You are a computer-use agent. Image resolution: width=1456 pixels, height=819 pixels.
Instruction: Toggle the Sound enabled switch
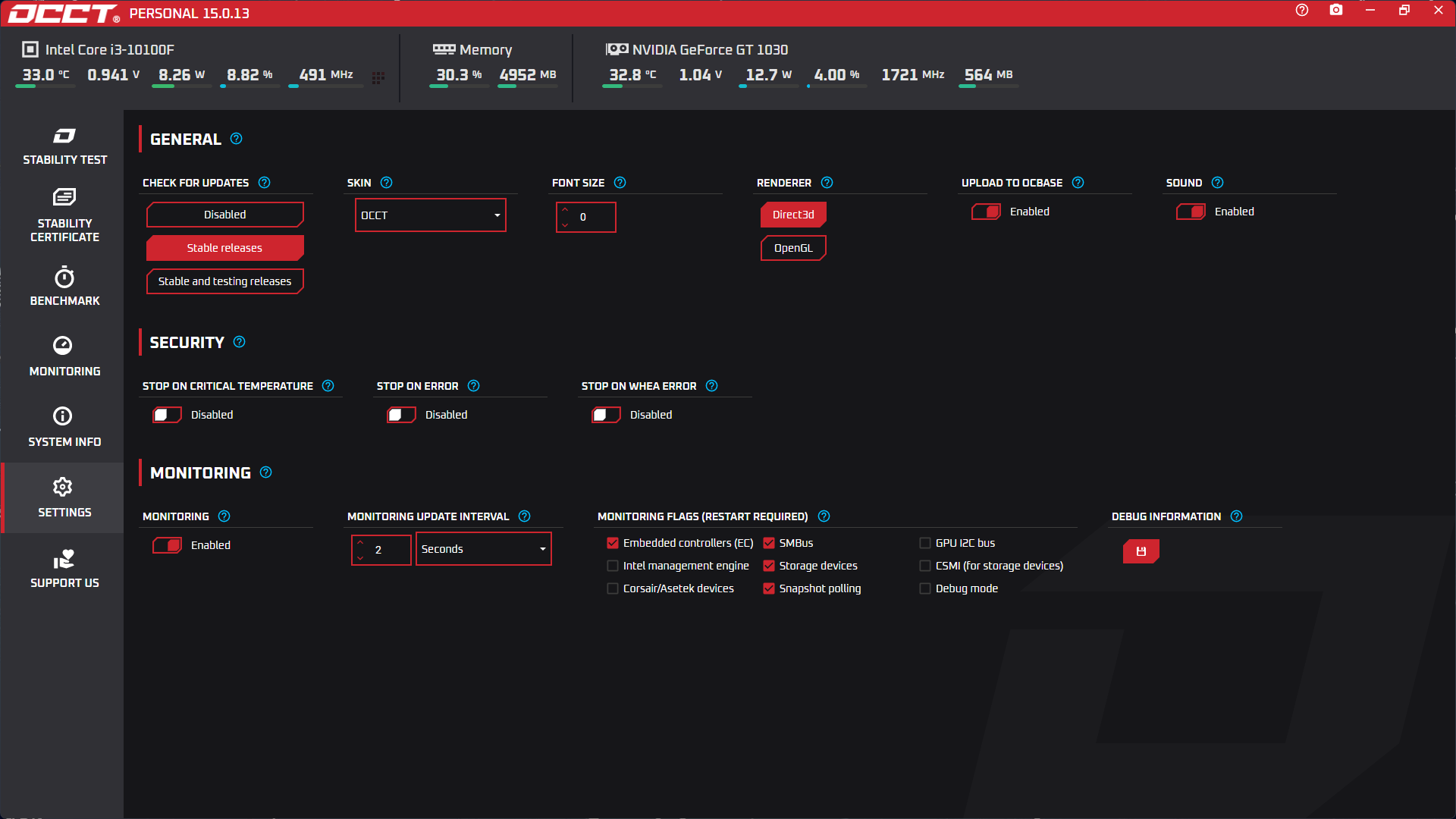1191,212
